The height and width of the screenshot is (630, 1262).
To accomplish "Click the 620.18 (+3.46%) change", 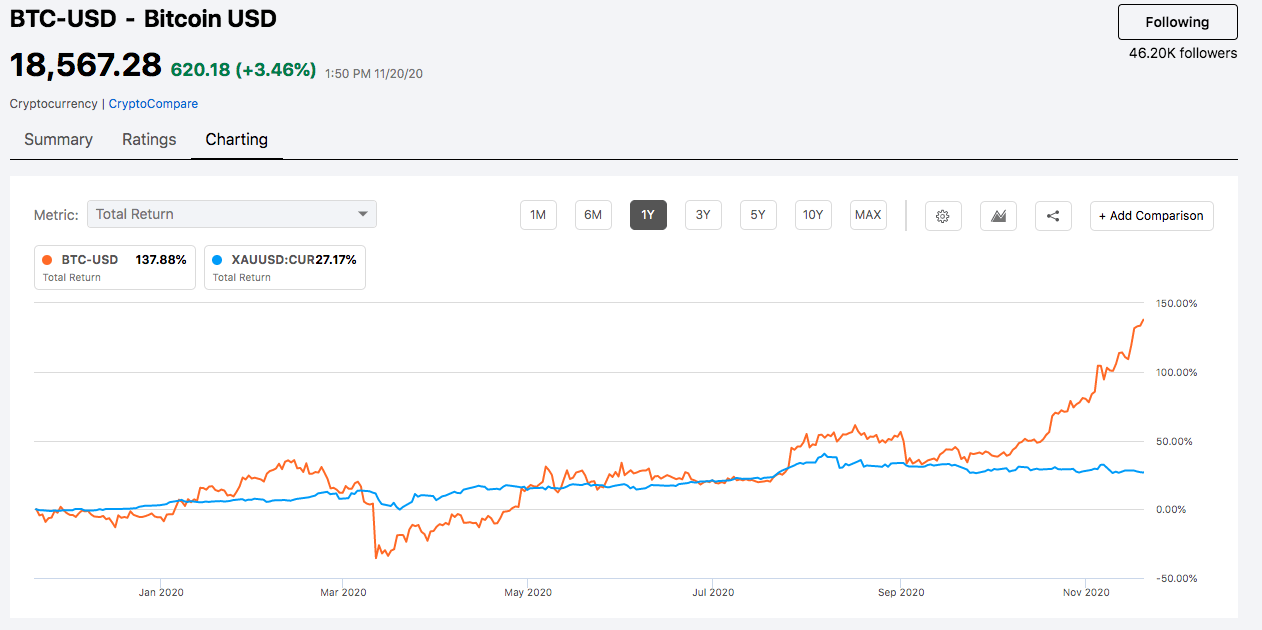I will (243, 70).
